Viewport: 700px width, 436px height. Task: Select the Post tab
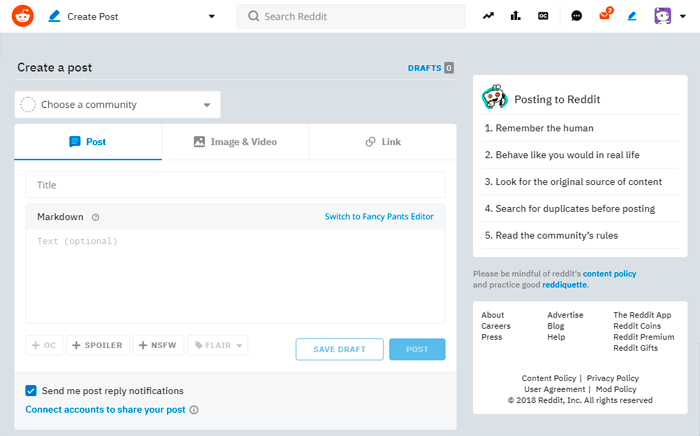pyautogui.click(x=88, y=142)
